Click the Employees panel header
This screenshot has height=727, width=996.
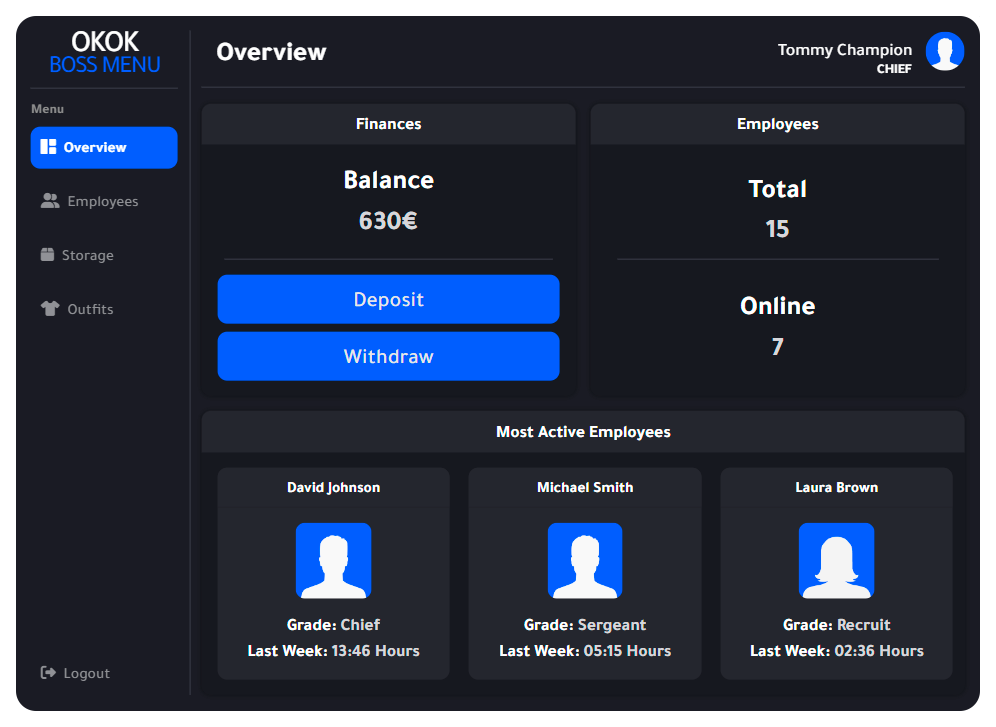[x=777, y=124]
